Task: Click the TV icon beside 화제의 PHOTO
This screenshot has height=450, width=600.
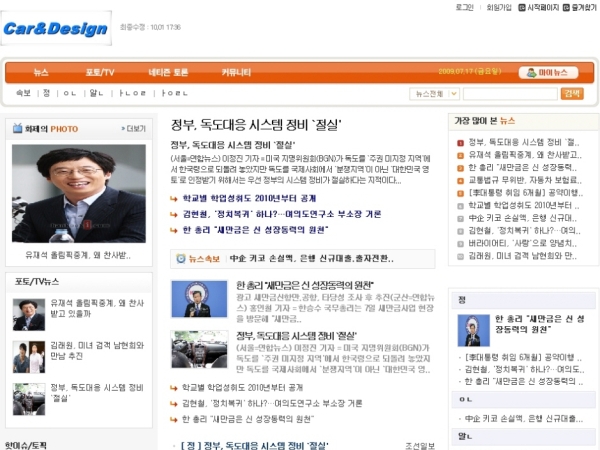Action: tap(18, 128)
